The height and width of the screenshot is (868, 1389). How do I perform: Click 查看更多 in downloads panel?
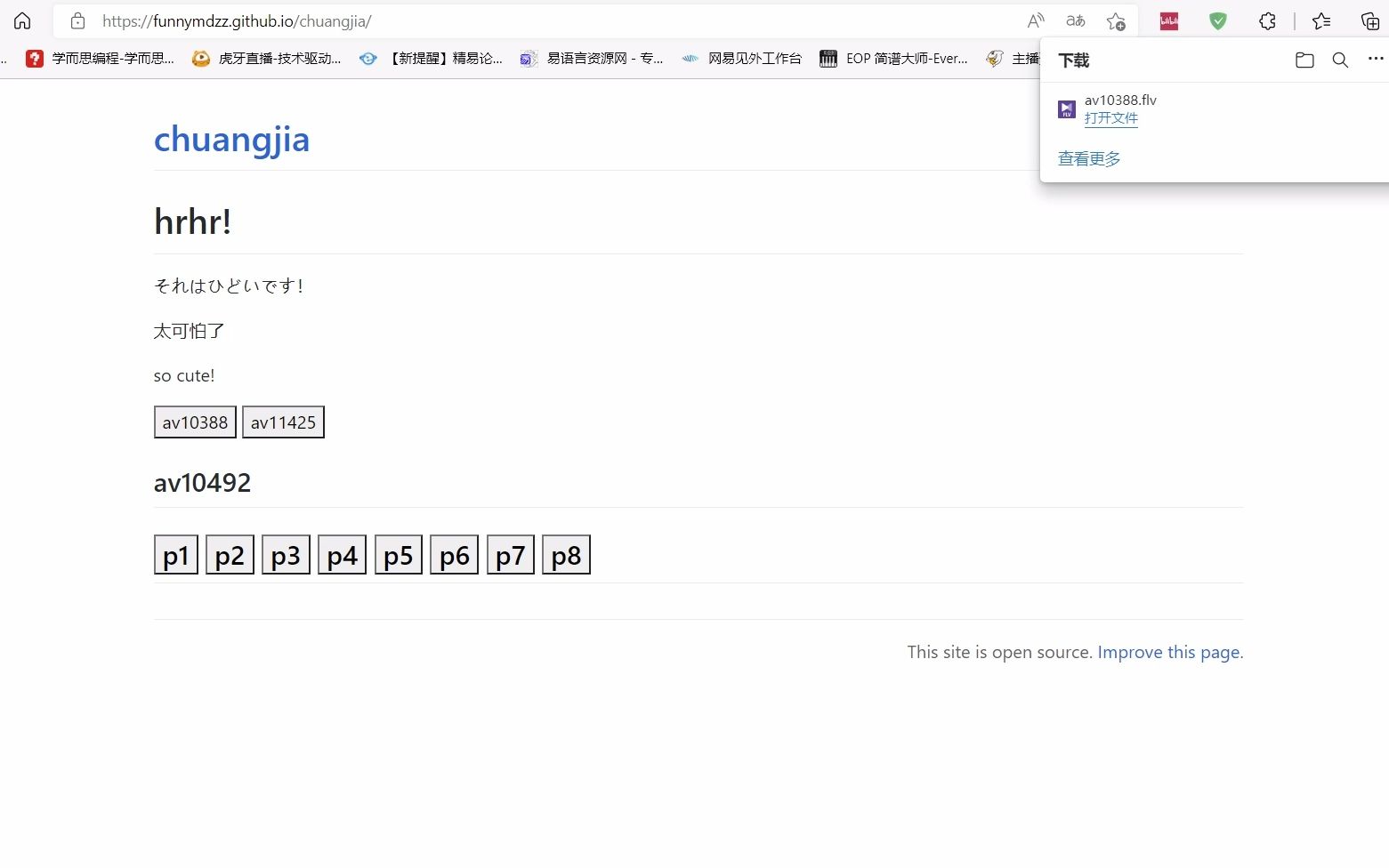coord(1089,158)
